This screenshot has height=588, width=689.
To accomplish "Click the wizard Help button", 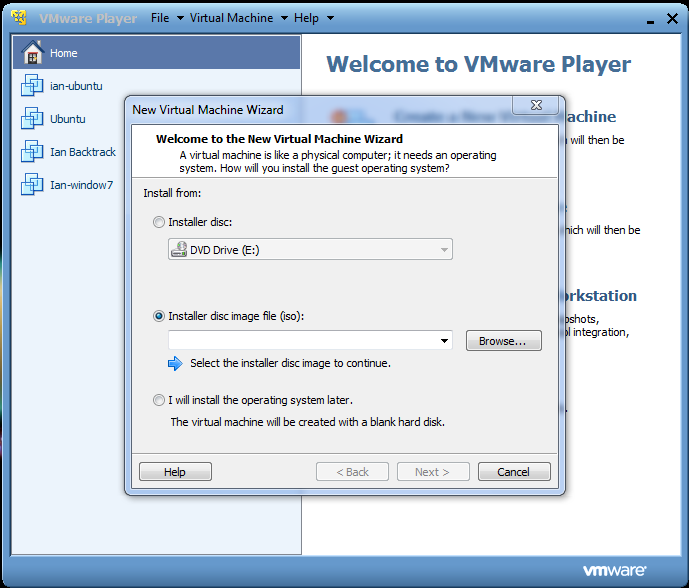I will (175, 472).
